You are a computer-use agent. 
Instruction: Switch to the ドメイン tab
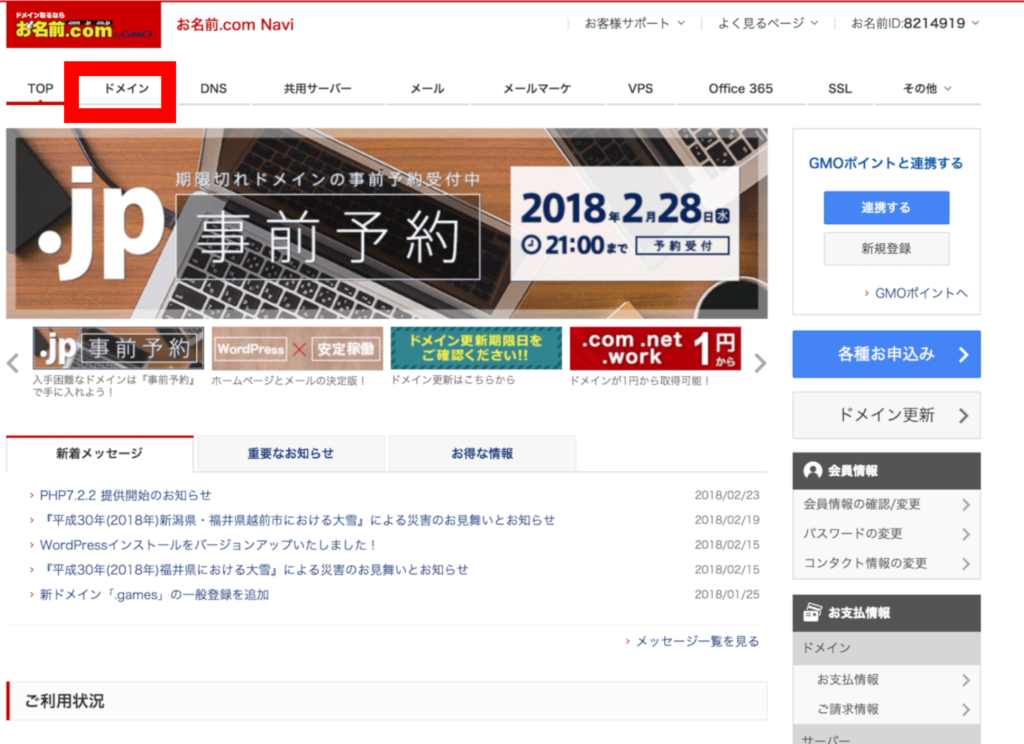tap(127, 88)
